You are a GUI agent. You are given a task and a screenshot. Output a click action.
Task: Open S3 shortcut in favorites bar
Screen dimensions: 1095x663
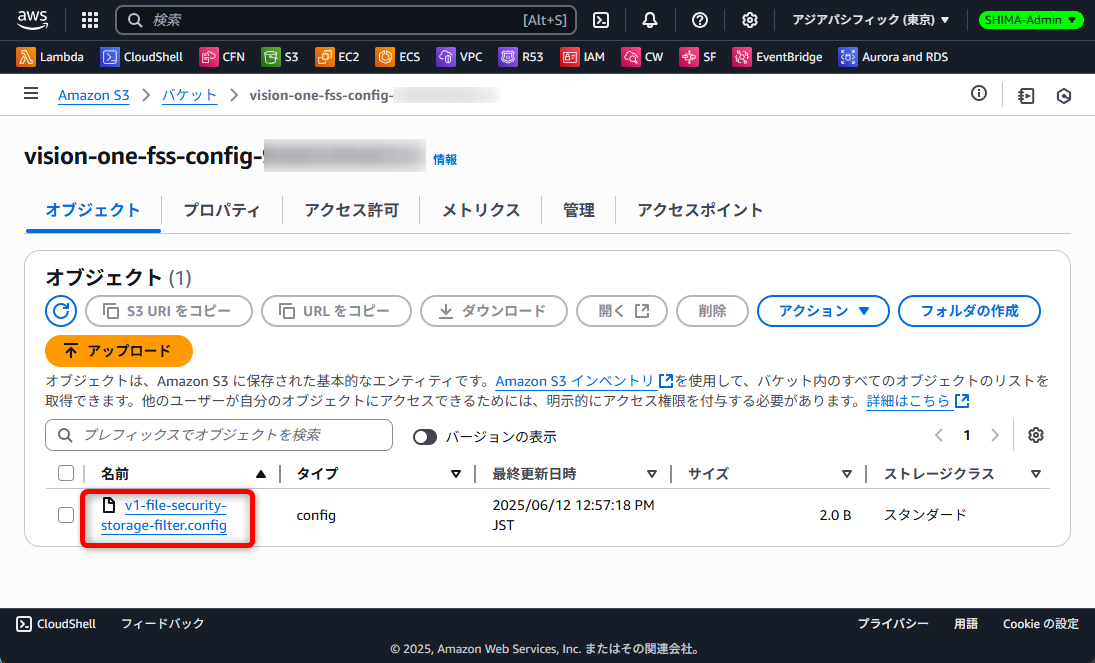280,57
